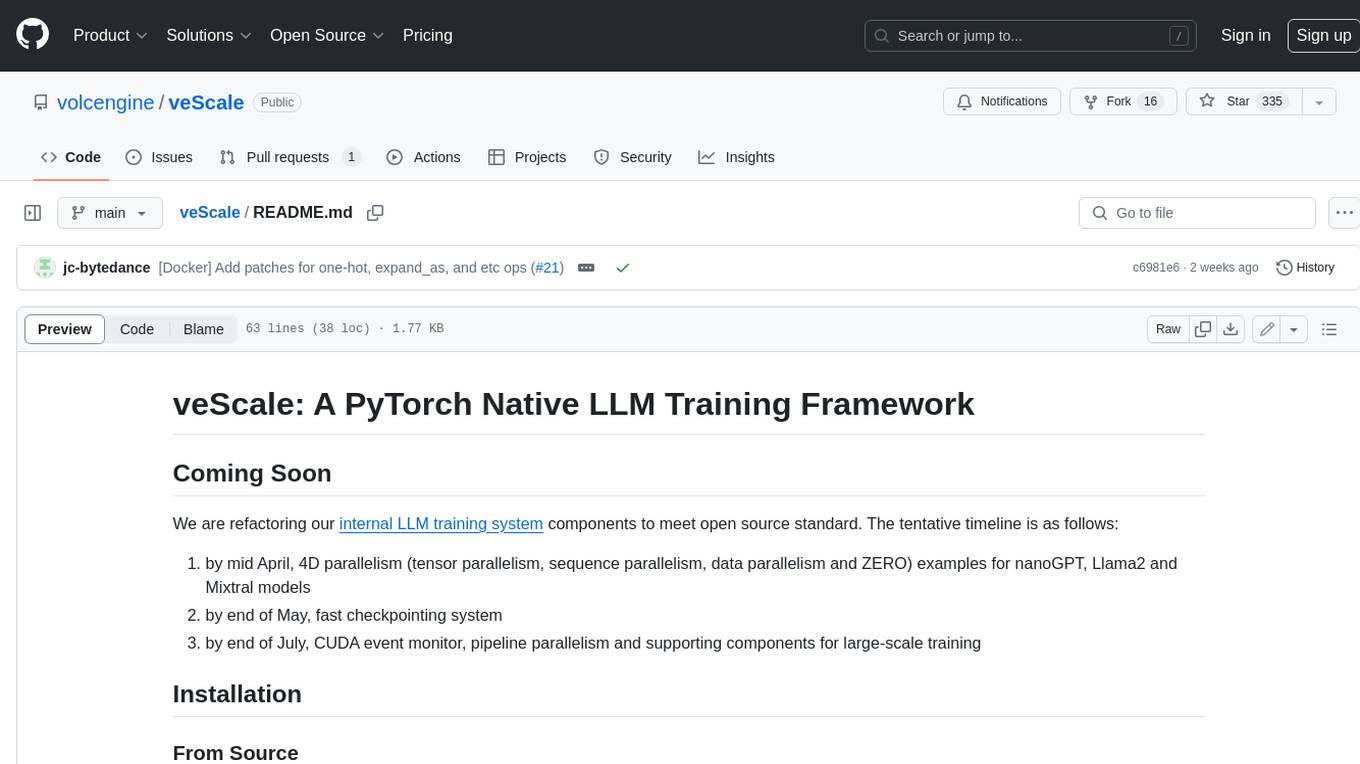
Task: View the Insights tab
Action: [x=736, y=157]
